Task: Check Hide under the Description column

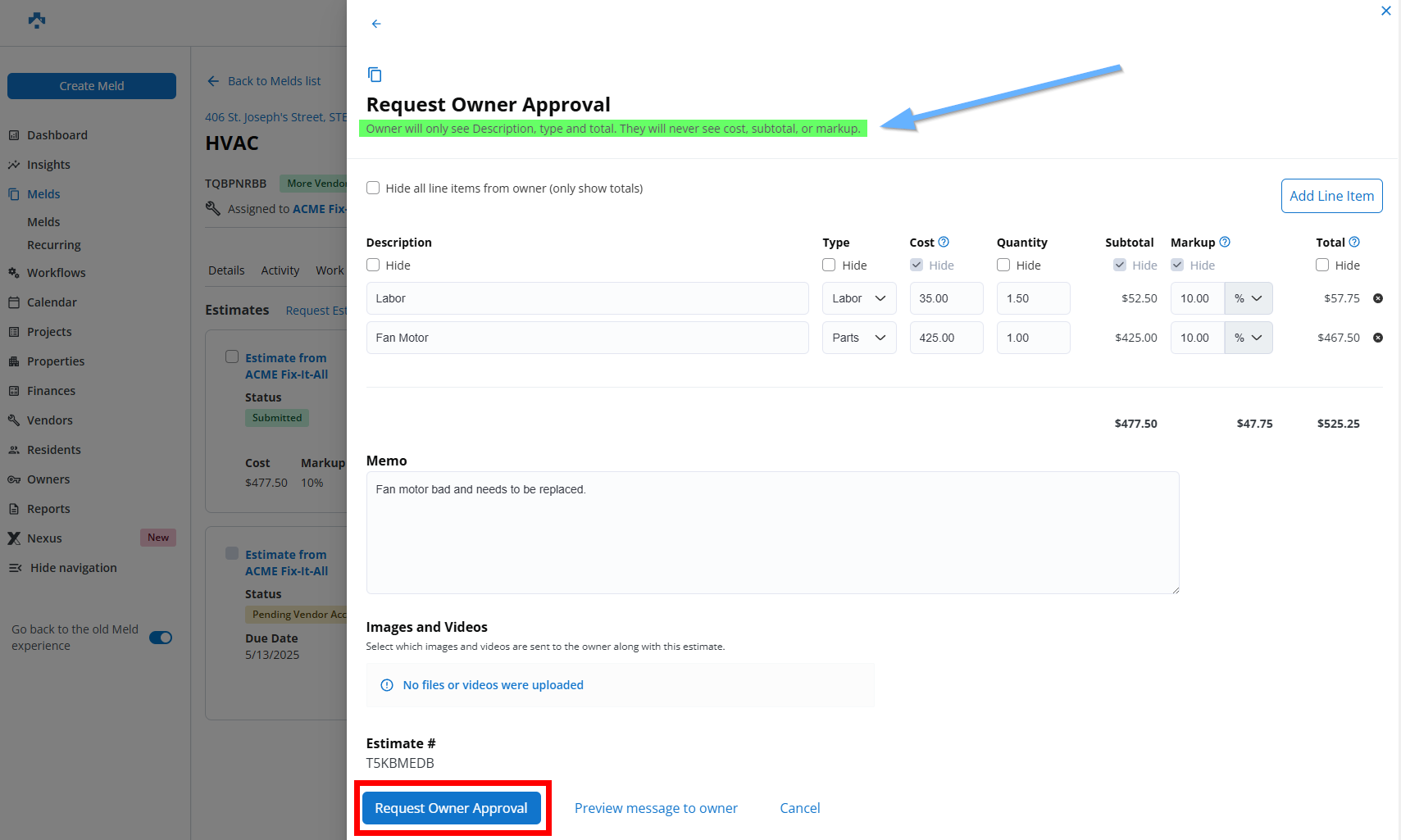Action: coord(373,265)
